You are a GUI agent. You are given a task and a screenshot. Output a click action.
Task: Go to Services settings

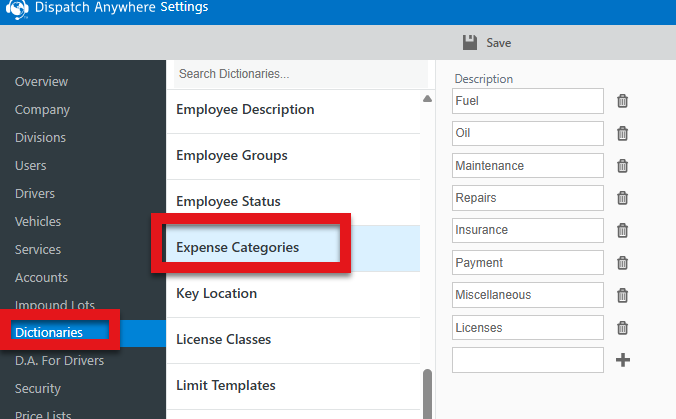point(38,250)
